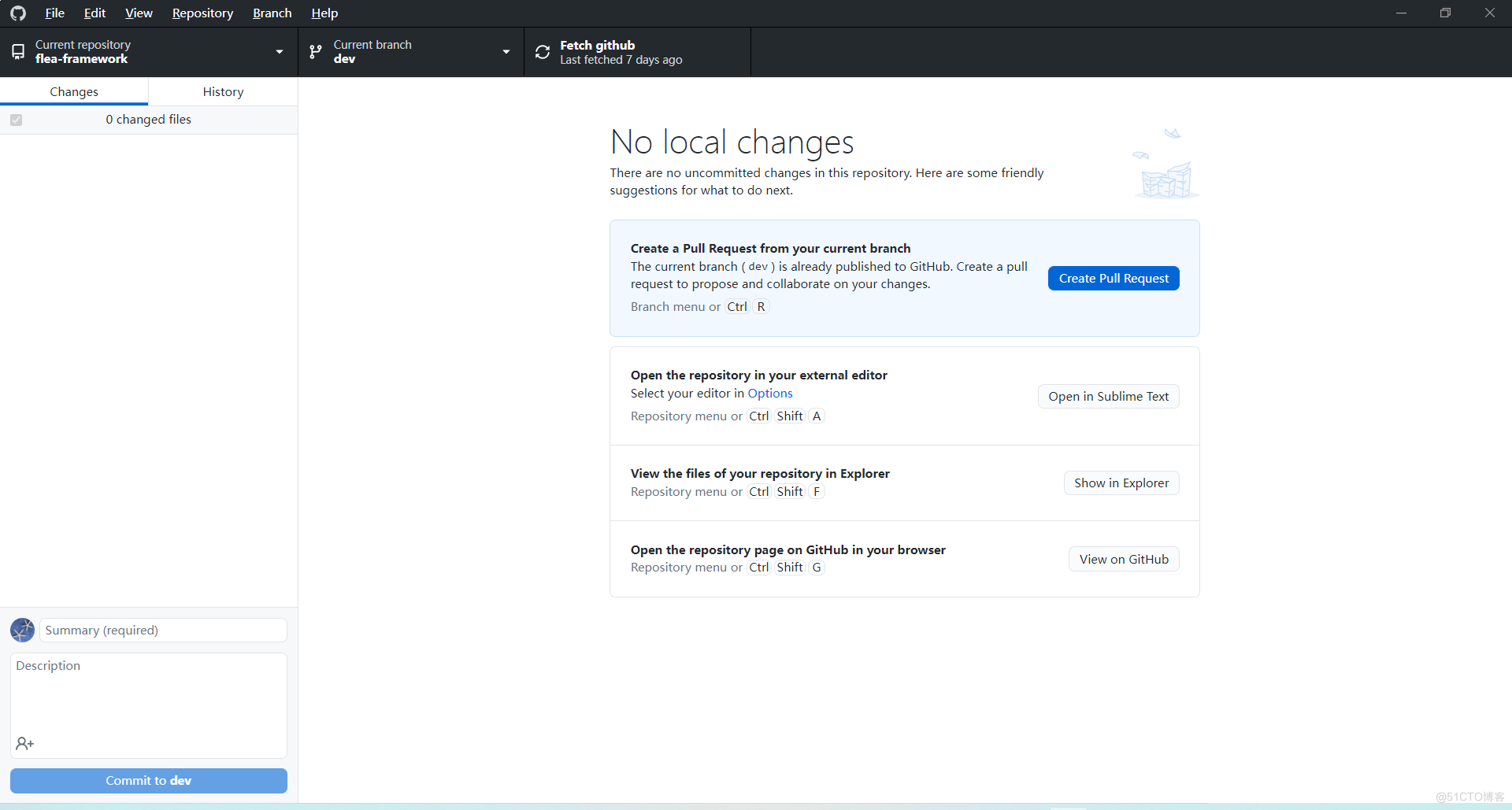
Task: Minimize the GitHub Desktop window
Action: pyautogui.click(x=1401, y=13)
